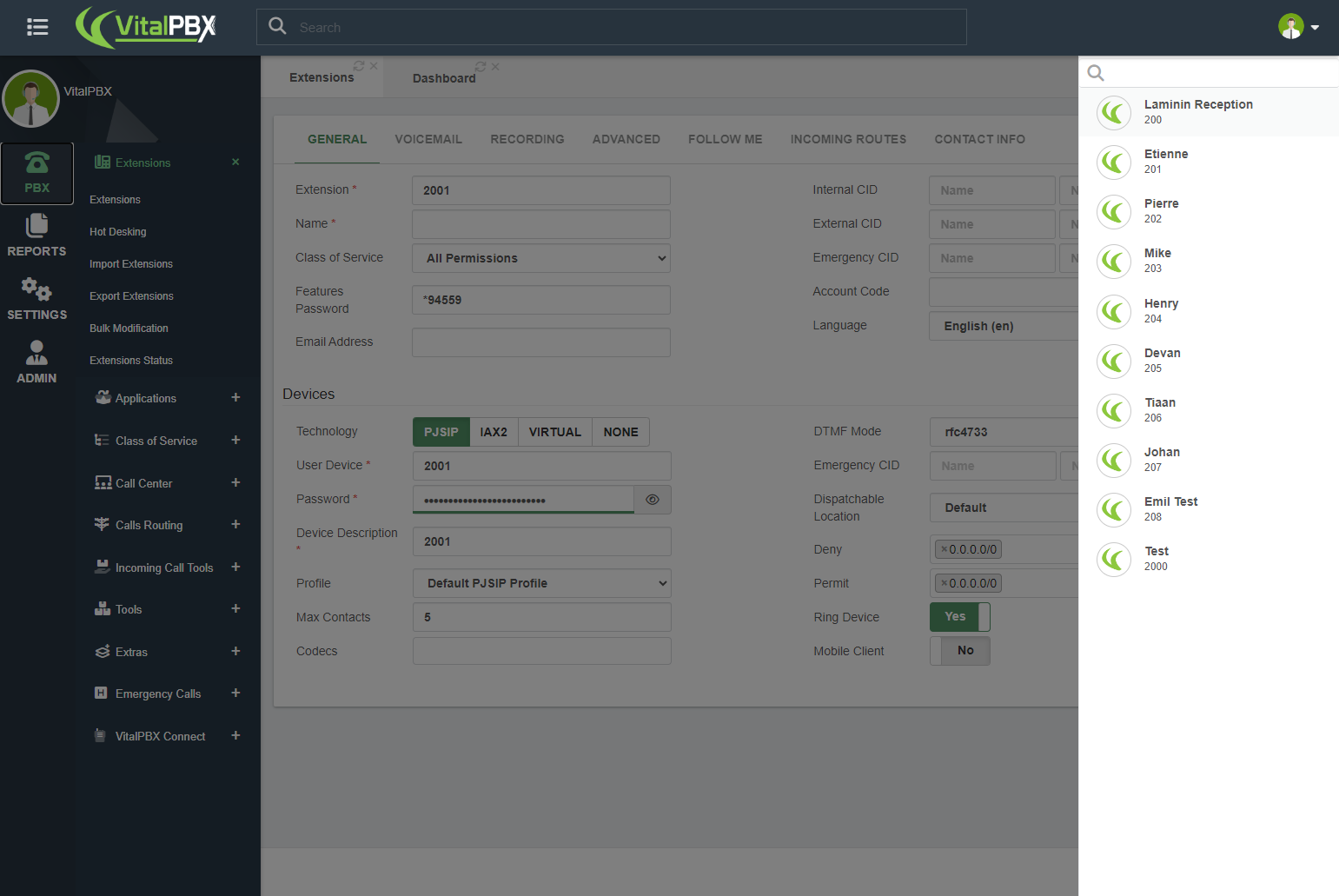Select IAX2 technology

494,432
